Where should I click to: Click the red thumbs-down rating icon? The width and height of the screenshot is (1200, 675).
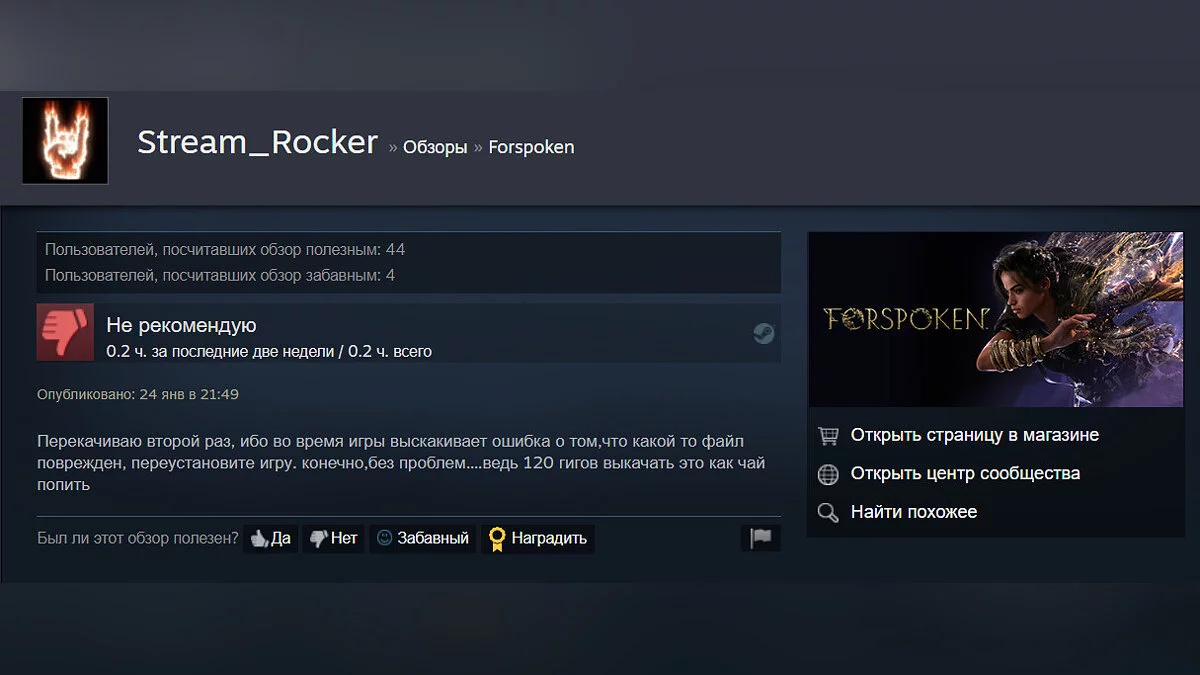(x=65, y=332)
